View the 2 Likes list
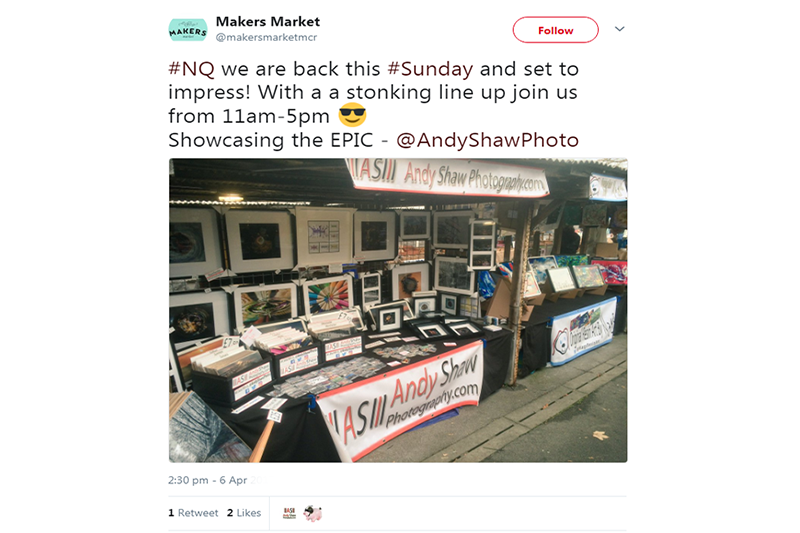Screen dimensions: 800x533 pos(244,513)
